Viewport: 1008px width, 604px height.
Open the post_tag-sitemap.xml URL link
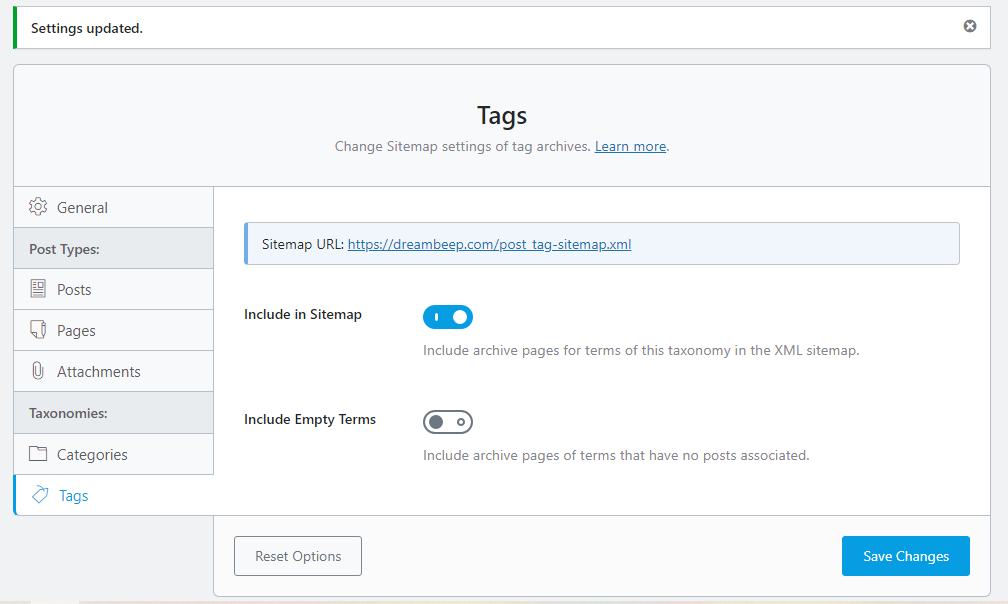coord(489,244)
